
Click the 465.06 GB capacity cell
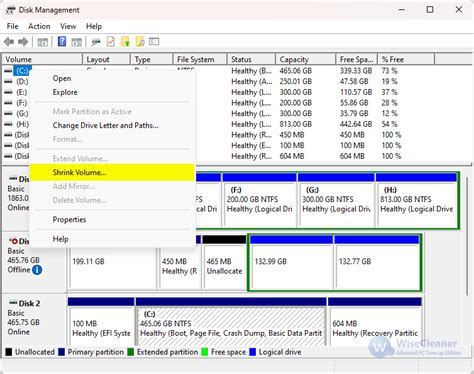pos(296,71)
